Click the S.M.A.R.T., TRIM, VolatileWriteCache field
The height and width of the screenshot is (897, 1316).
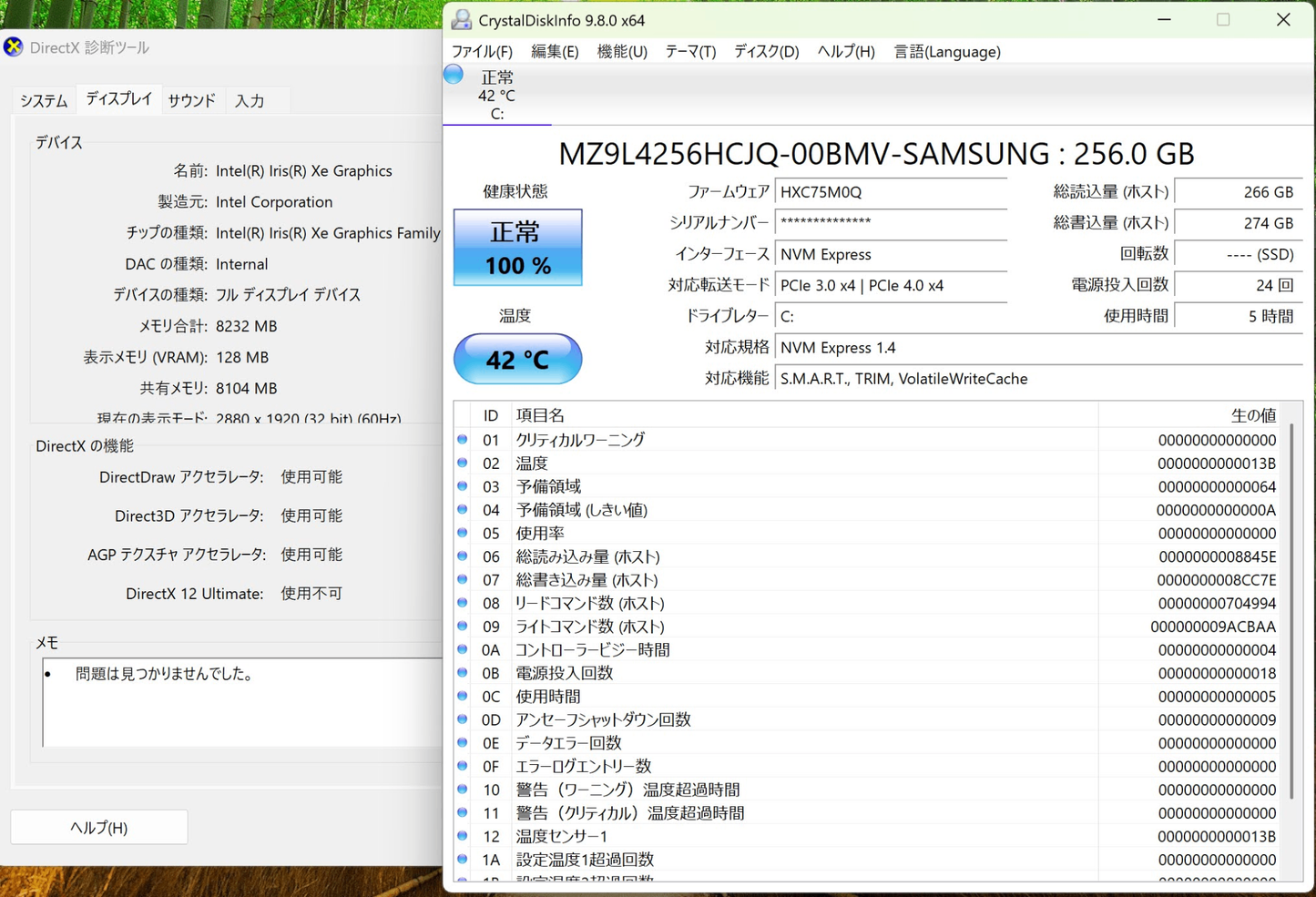tap(1039, 378)
